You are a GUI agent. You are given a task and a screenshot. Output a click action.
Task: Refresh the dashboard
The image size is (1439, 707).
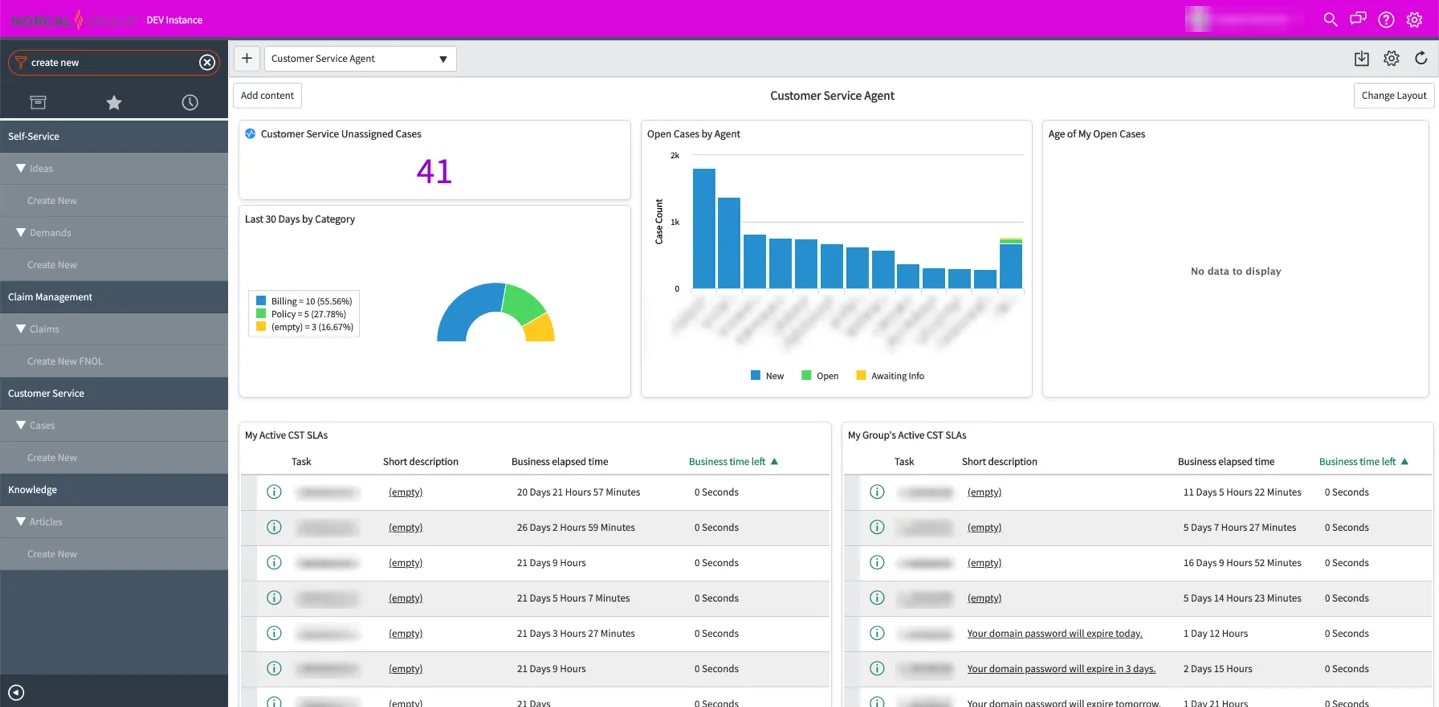[x=1421, y=59]
